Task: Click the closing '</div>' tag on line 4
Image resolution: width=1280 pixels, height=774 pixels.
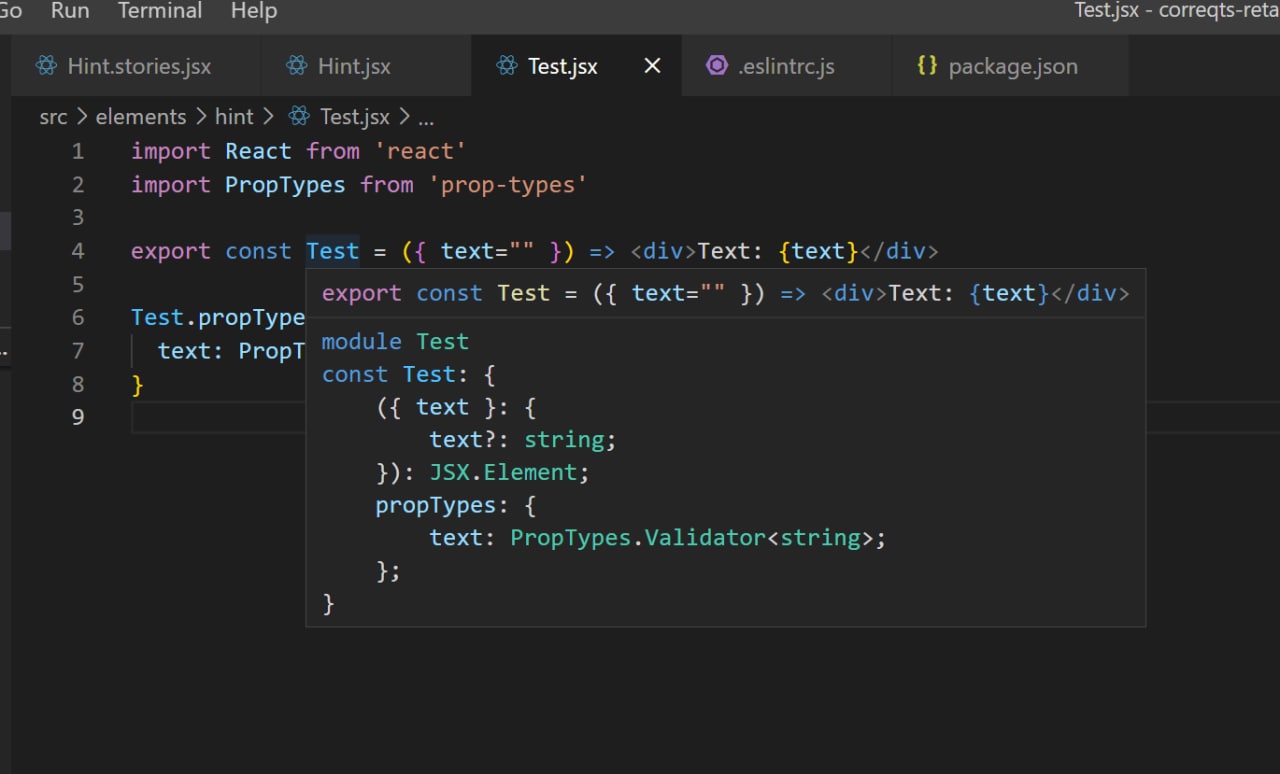Action: point(898,251)
